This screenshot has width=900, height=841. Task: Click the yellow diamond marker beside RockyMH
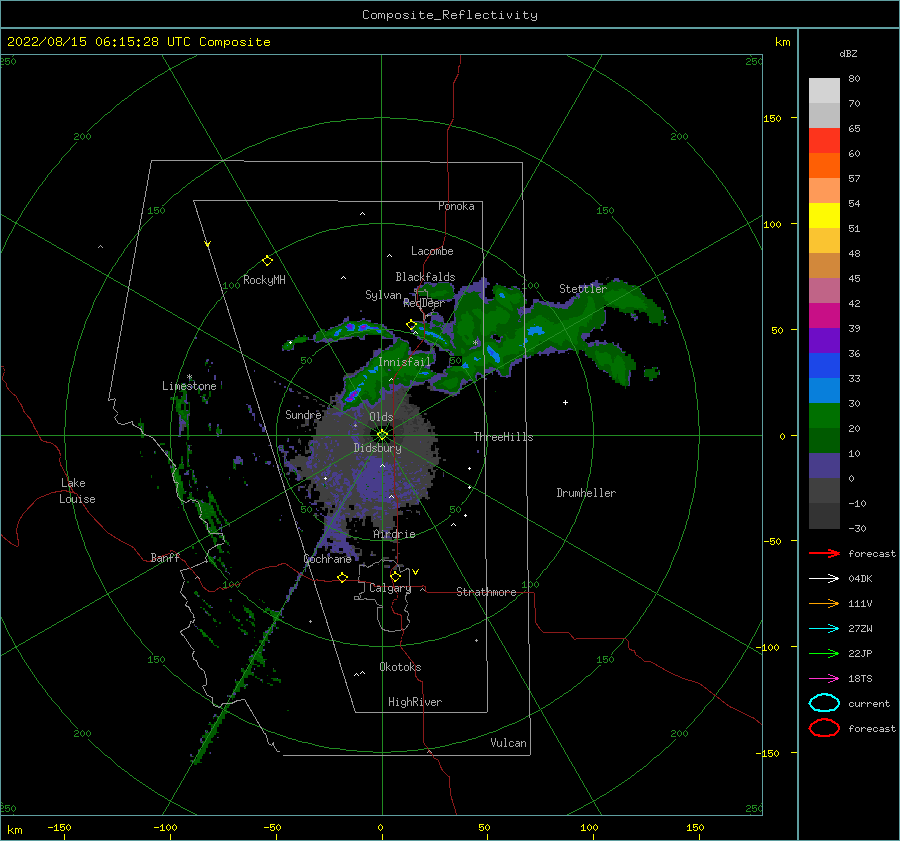click(267, 261)
